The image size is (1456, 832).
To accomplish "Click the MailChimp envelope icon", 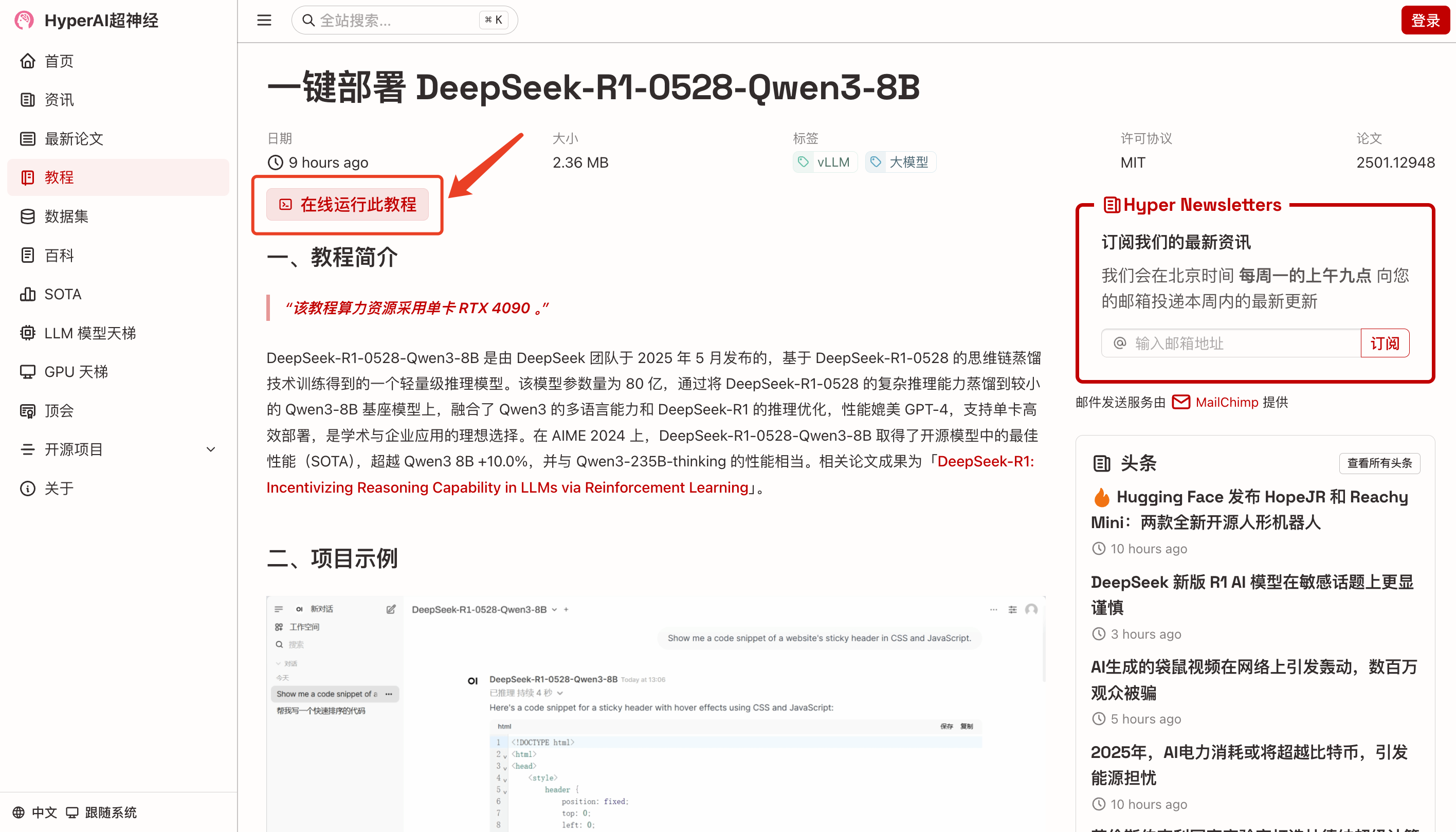I will tap(1180, 402).
